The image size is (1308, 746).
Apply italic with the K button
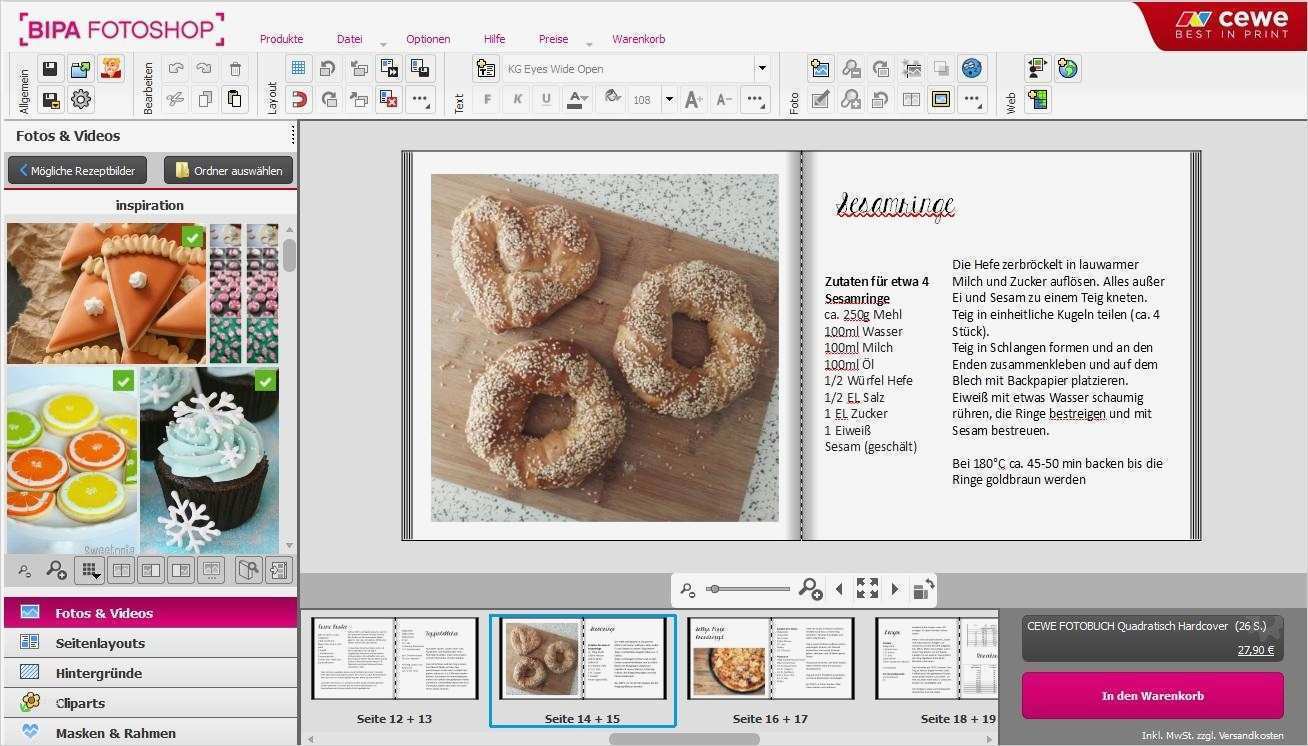517,99
